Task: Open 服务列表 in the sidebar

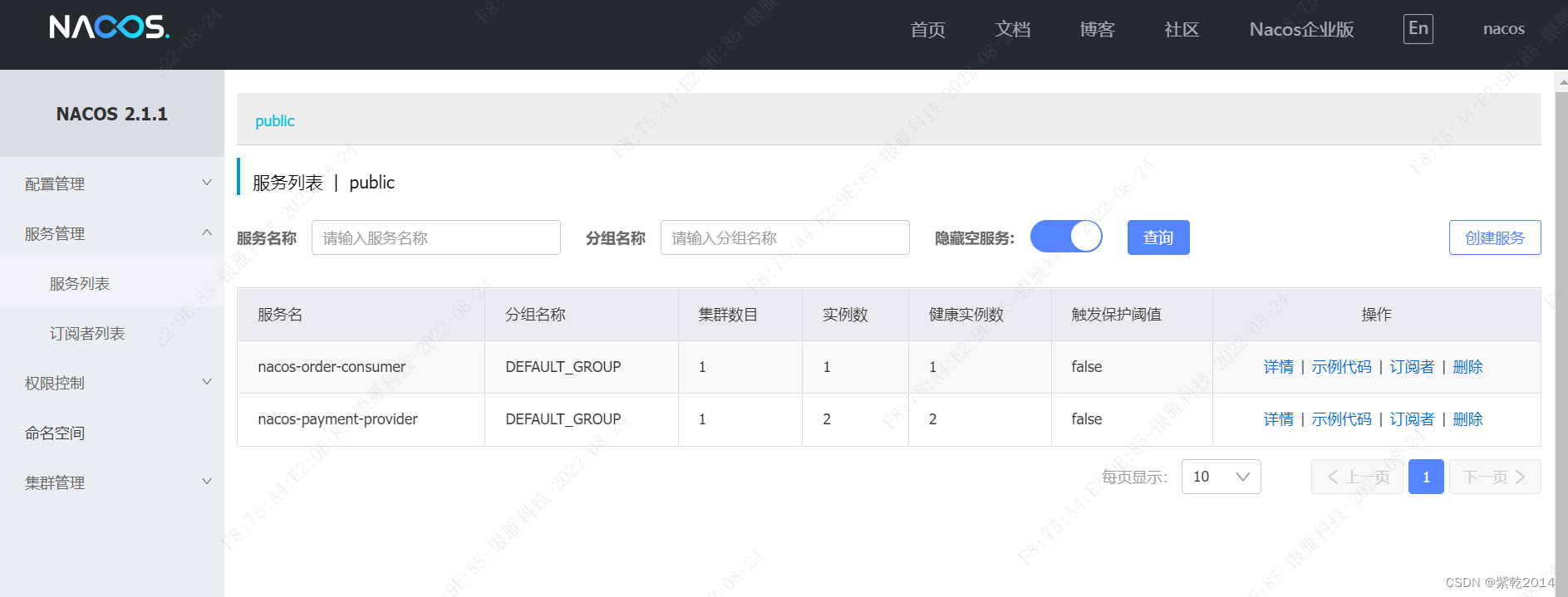Action: [112, 283]
